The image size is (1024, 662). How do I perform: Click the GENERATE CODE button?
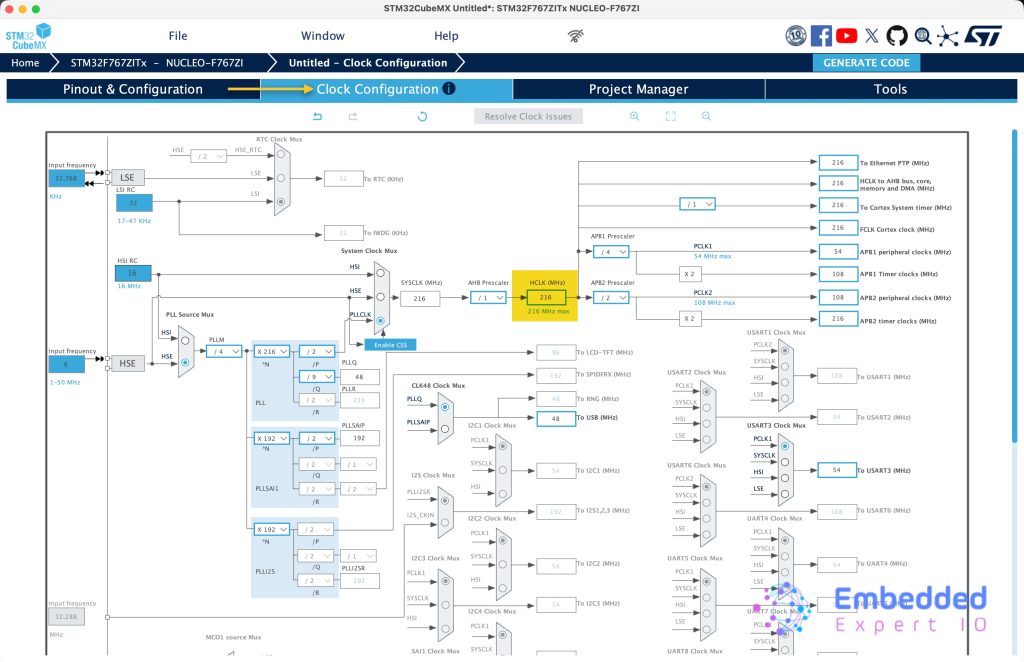(x=866, y=62)
